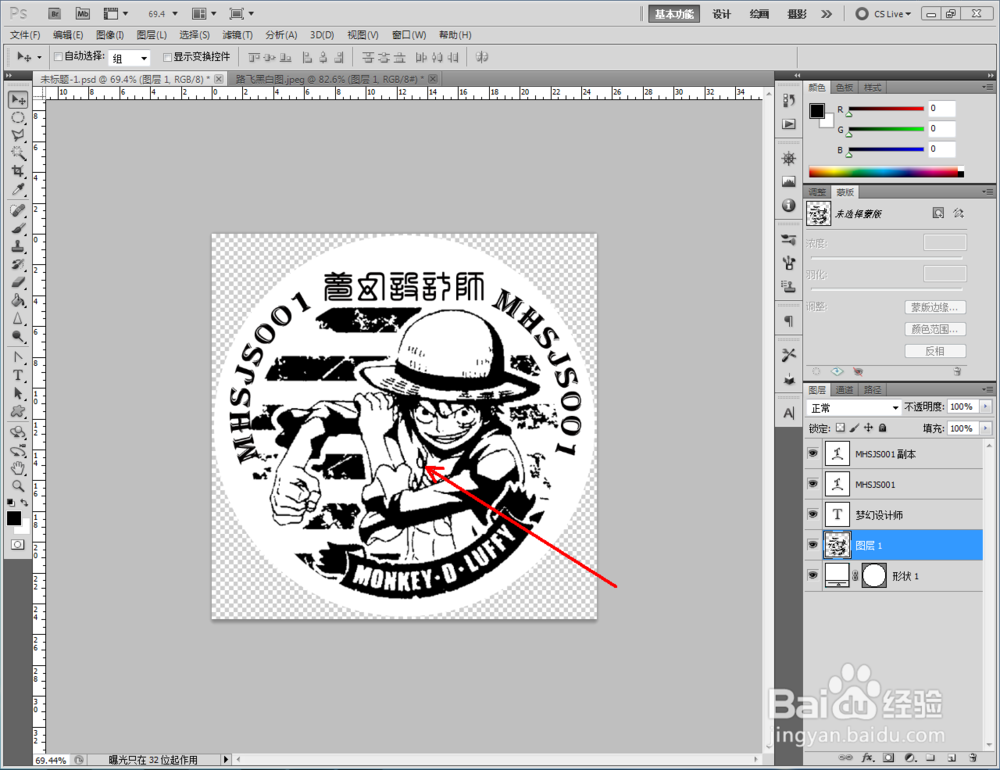Show more workspaces chevron

coord(827,13)
